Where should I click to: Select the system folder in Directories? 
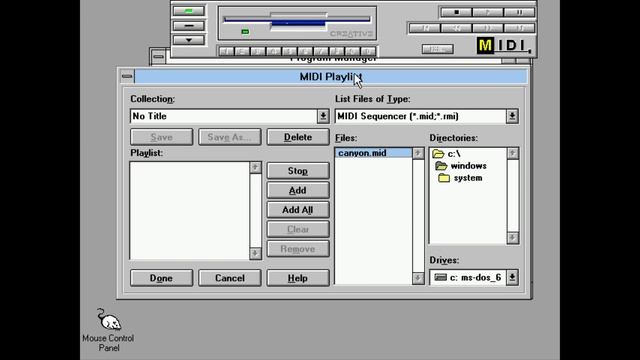(x=460, y=178)
